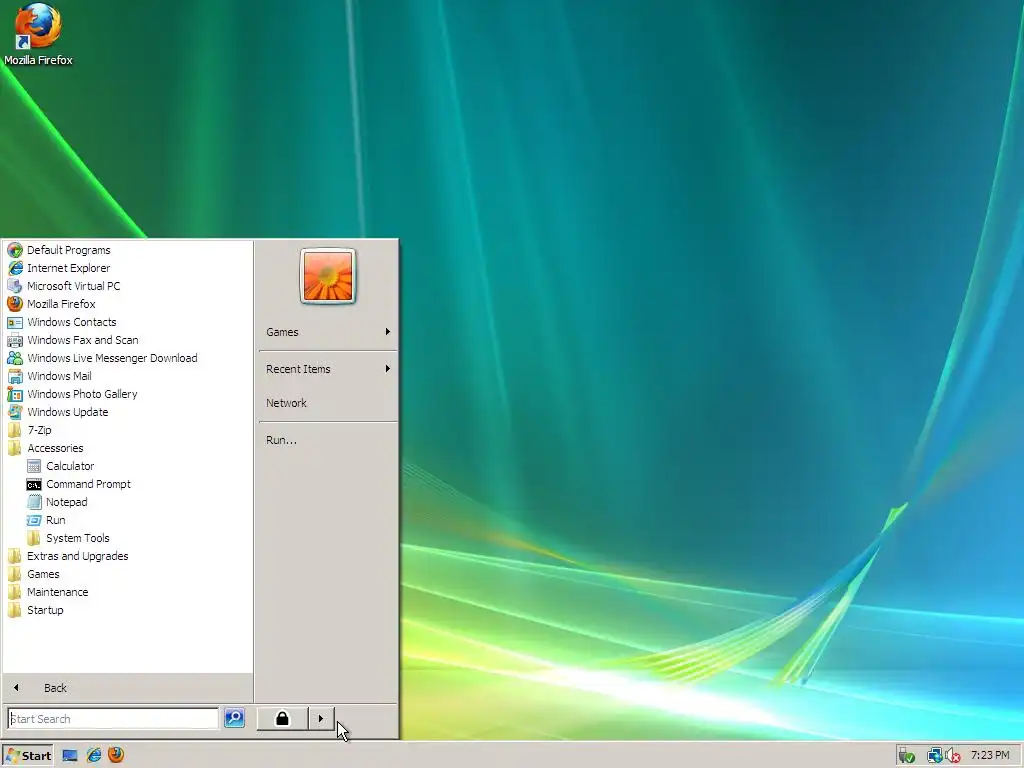The image size is (1024, 768).
Task: Click in the Start Search field
Action: coord(113,718)
